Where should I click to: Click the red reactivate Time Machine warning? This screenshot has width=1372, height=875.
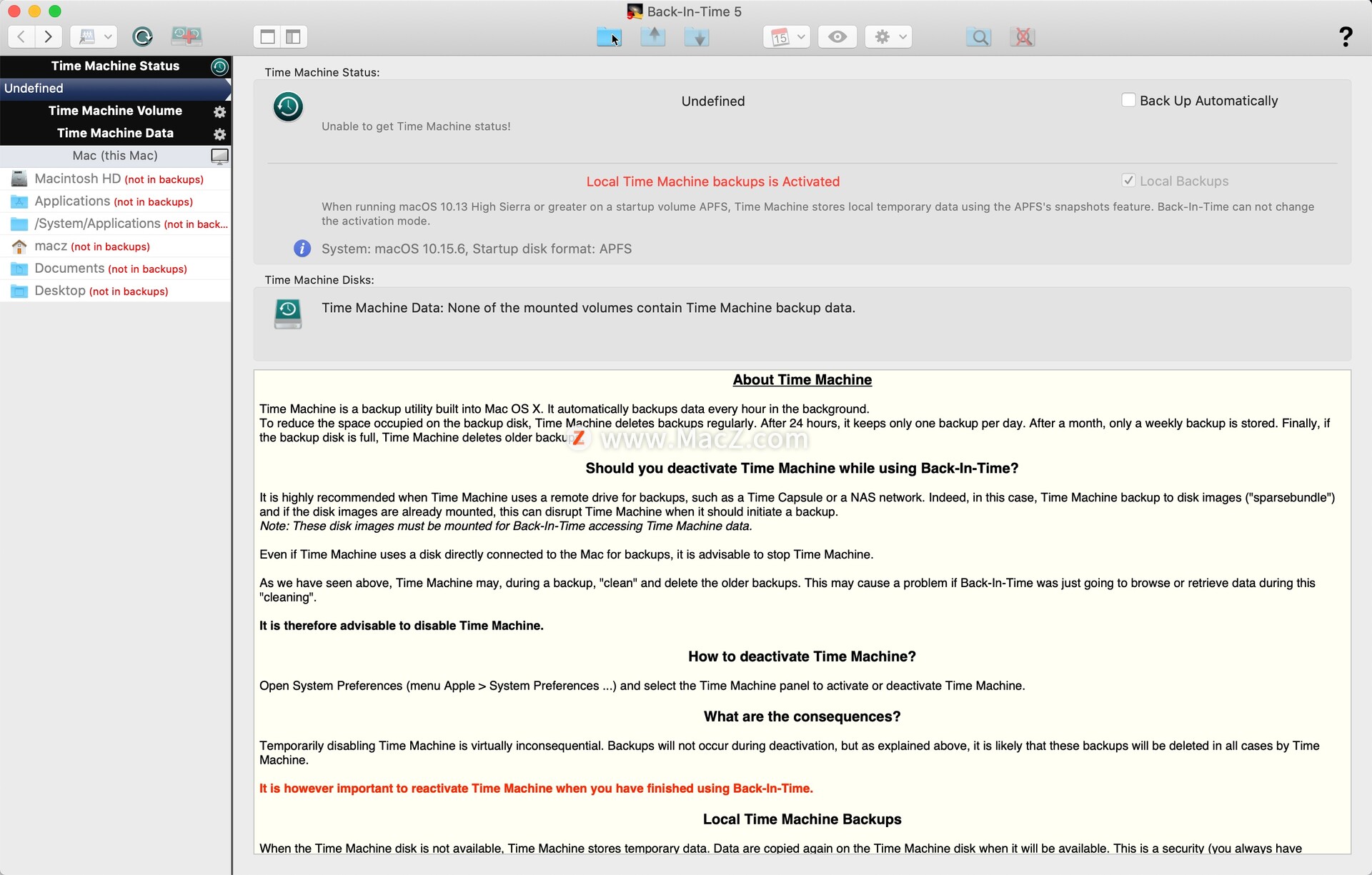pos(536,789)
